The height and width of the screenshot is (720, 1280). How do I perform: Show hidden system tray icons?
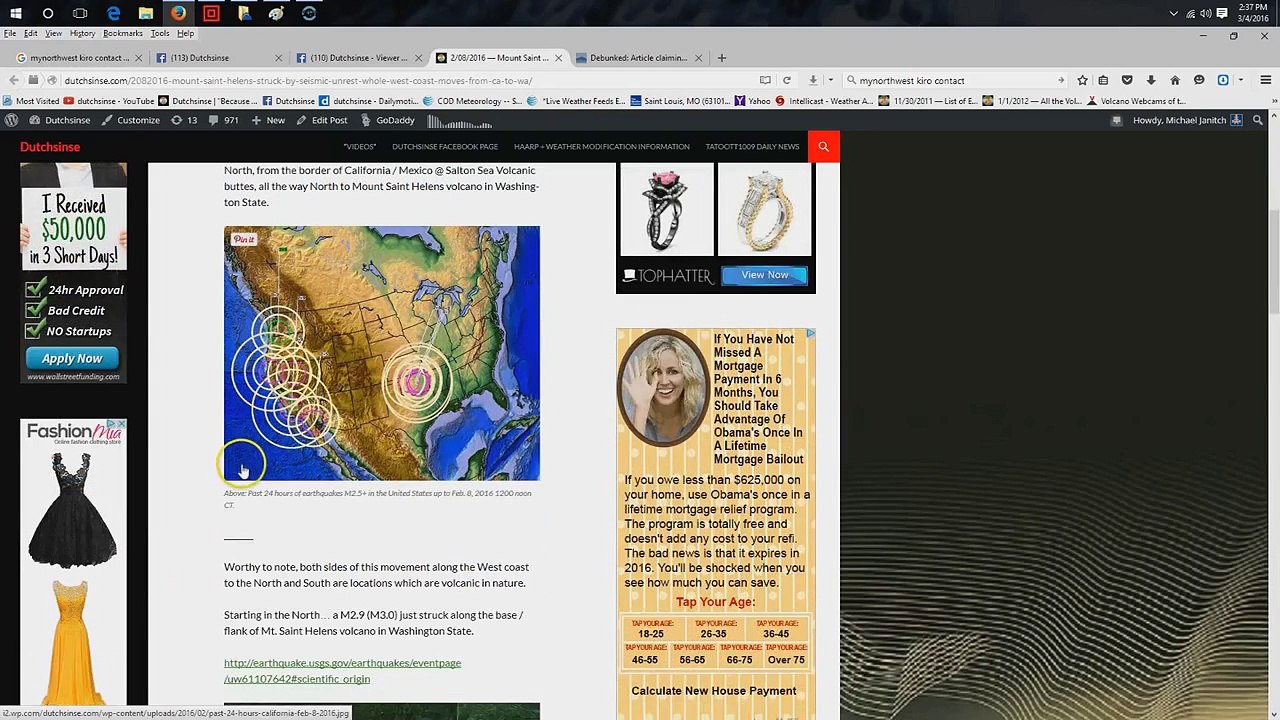1174,13
